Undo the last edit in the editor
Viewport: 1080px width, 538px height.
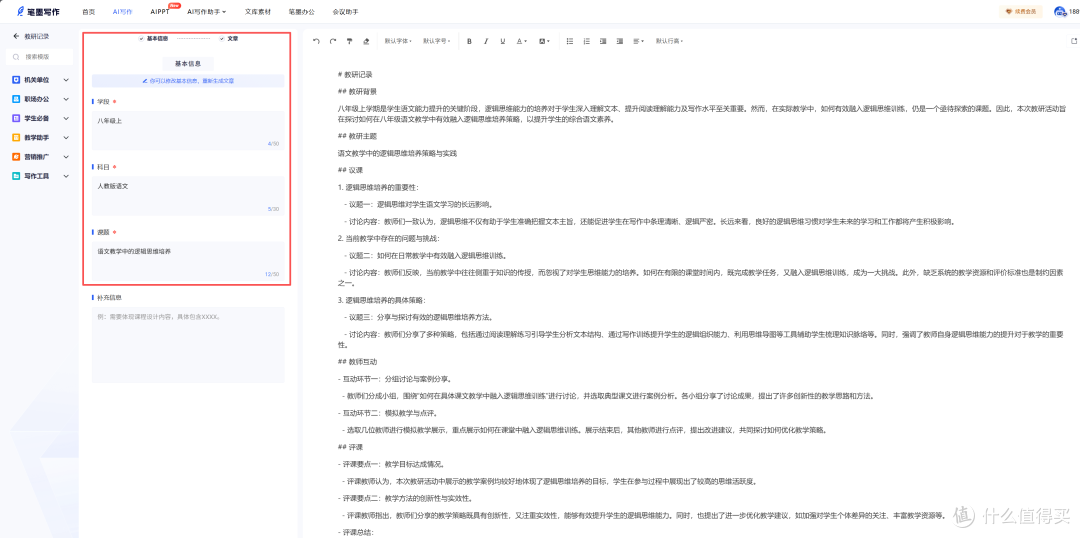[316, 41]
